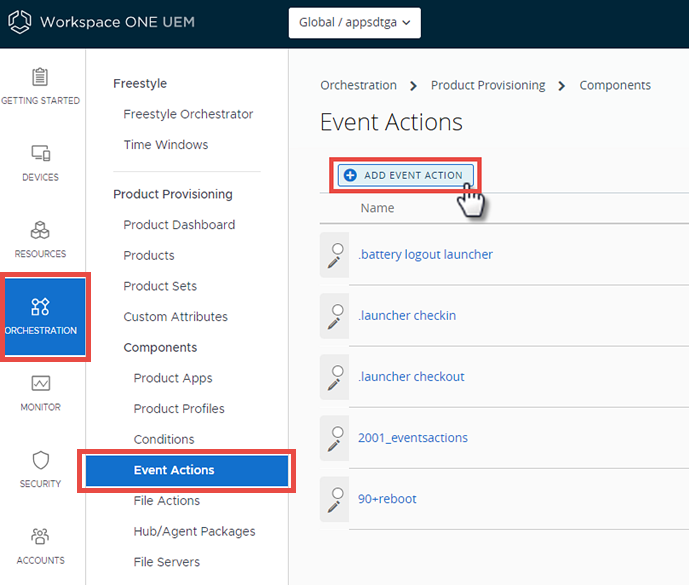Go to Freestyle Orchestrator
Viewport: 689px width, 585px height.
(x=188, y=114)
